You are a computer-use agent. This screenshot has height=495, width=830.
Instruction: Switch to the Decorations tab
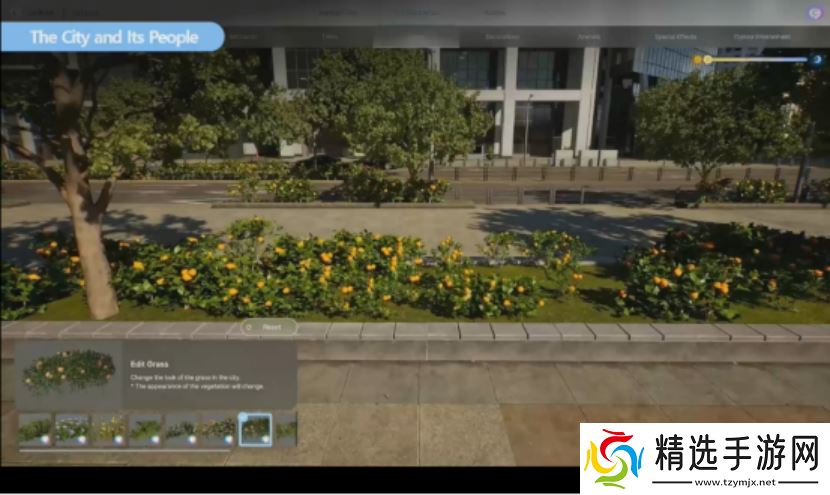pos(502,37)
